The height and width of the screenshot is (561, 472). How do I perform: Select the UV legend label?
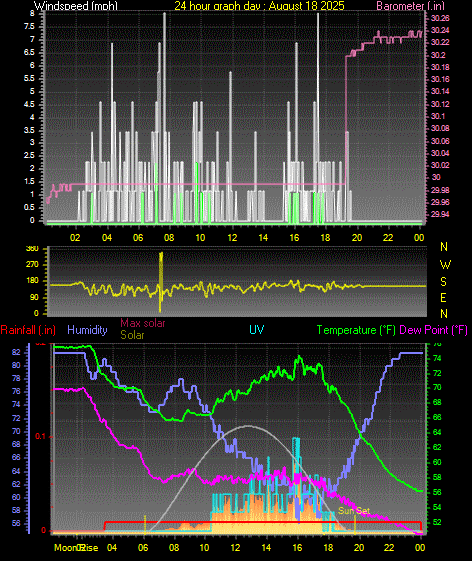(257, 330)
